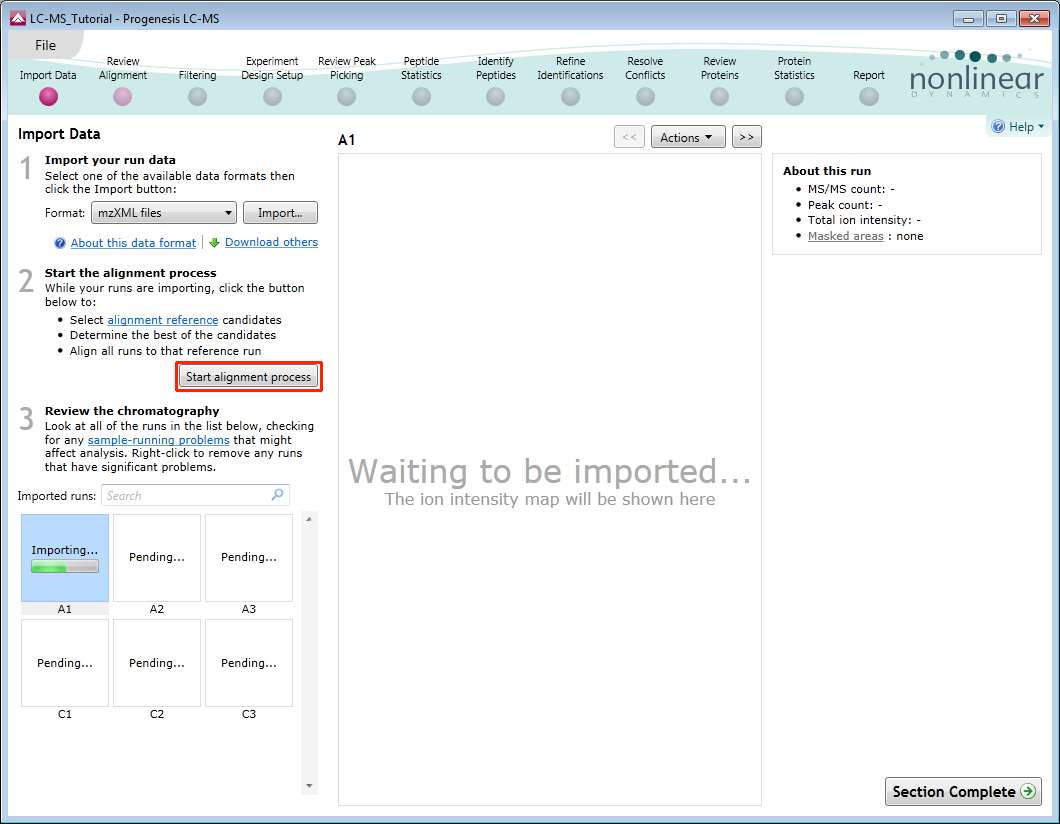Viewport: 1060px width, 824px height.
Task: Click the nonlinear dynamics logo
Action: [x=977, y=74]
